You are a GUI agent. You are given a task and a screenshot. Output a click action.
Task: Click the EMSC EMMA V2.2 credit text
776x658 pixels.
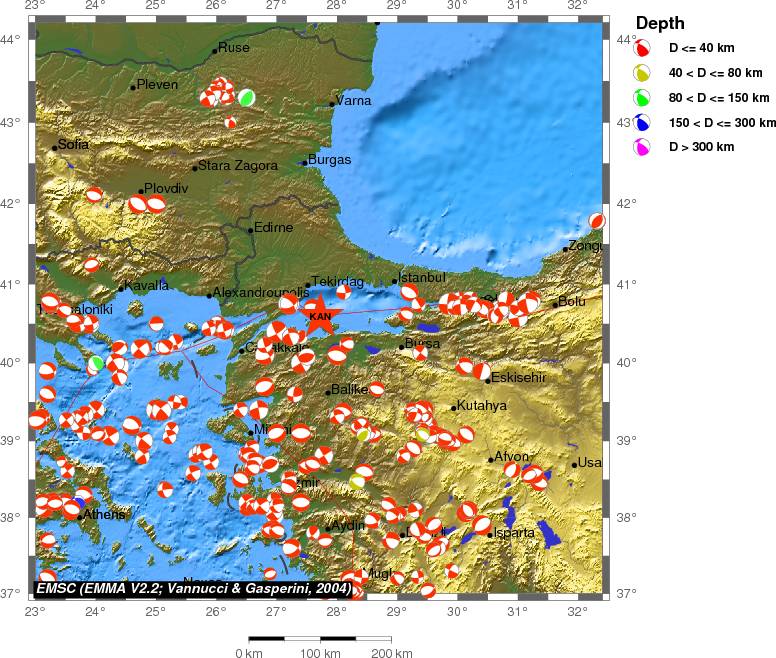[x=194, y=589]
